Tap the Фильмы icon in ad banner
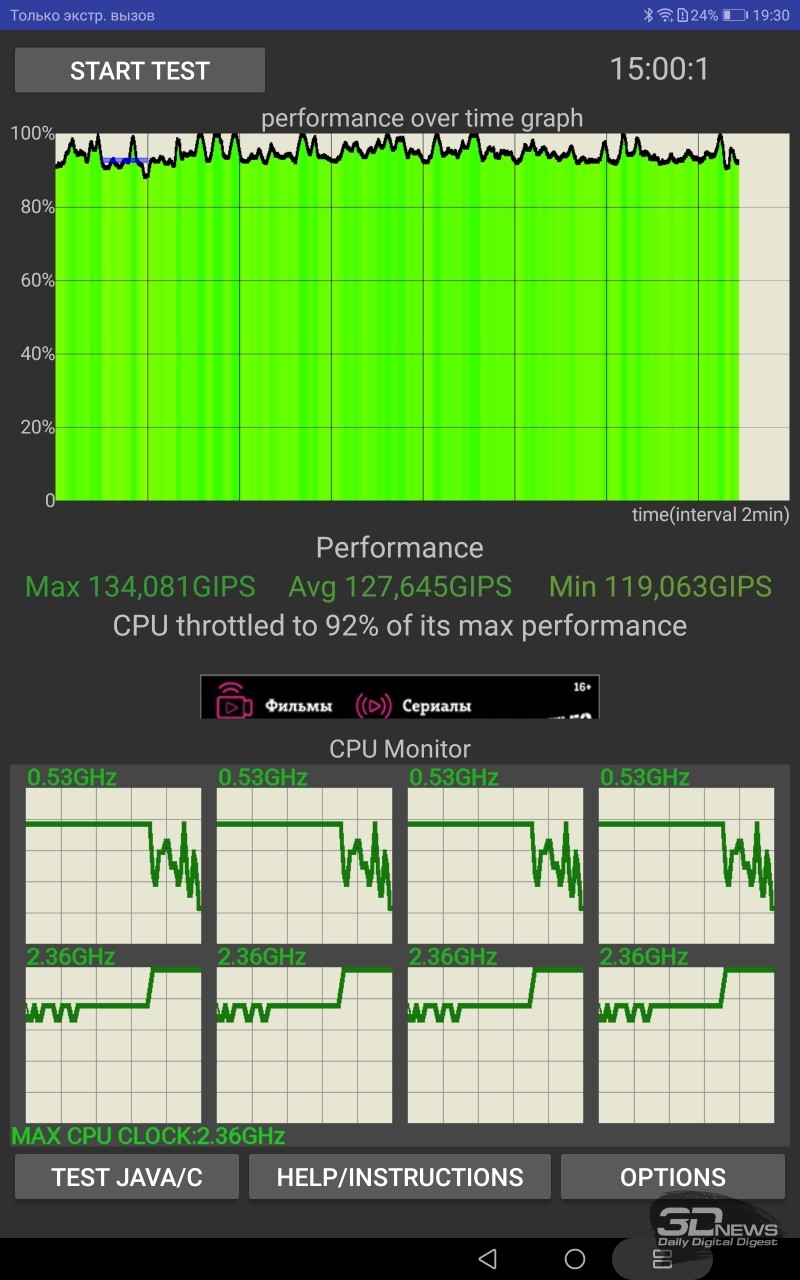Screen dimensions: 800x1280 click(x=234, y=702)
